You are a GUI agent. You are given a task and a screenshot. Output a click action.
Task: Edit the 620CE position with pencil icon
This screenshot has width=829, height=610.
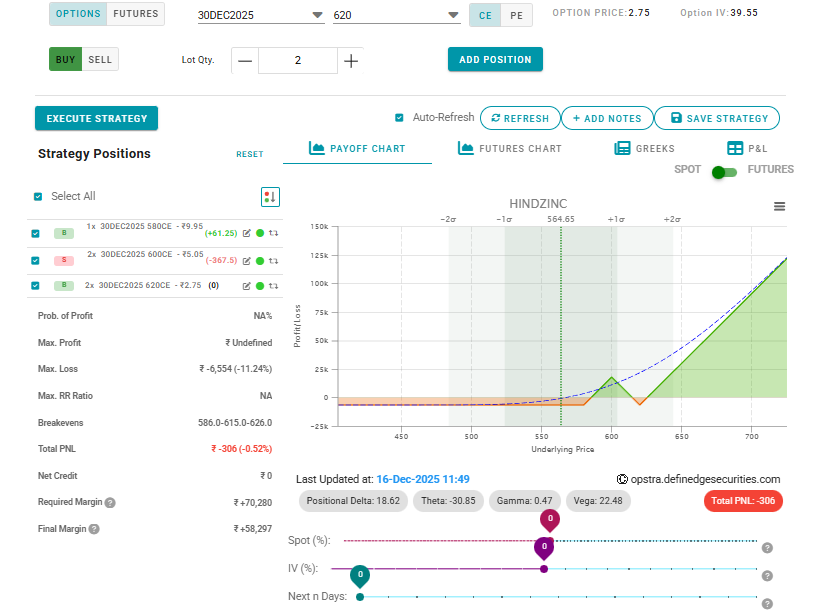tap(246, 286)
